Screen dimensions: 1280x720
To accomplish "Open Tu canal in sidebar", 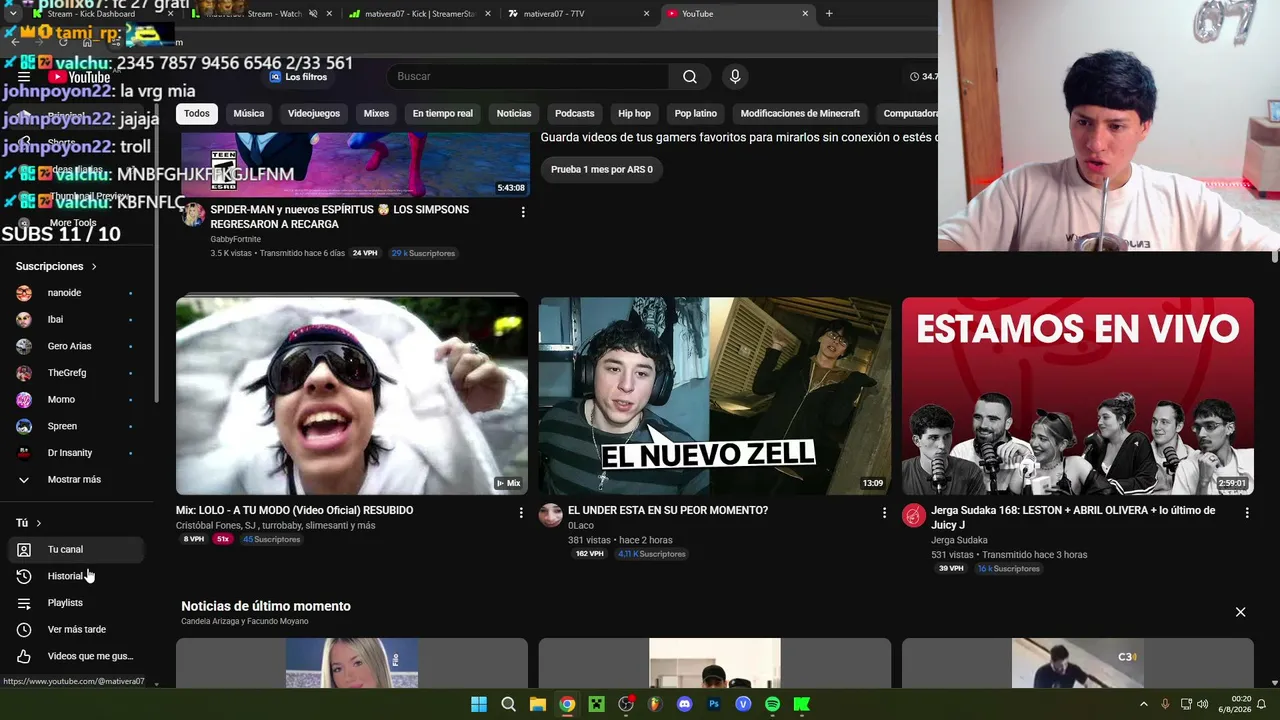I will tap(76, 550).
